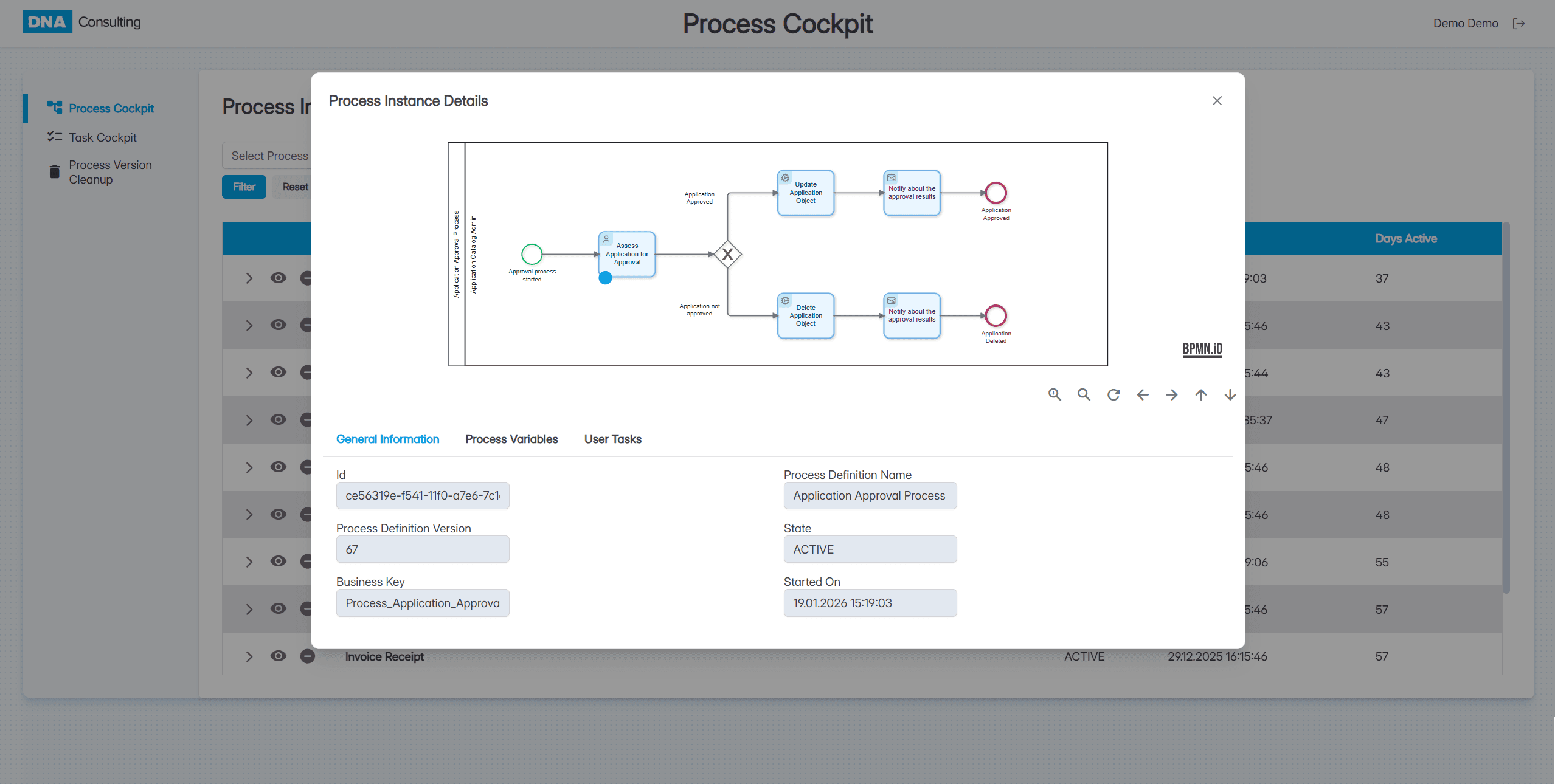
Task: Click the eye icon in the 37 days active row
Action: point(278,278)
